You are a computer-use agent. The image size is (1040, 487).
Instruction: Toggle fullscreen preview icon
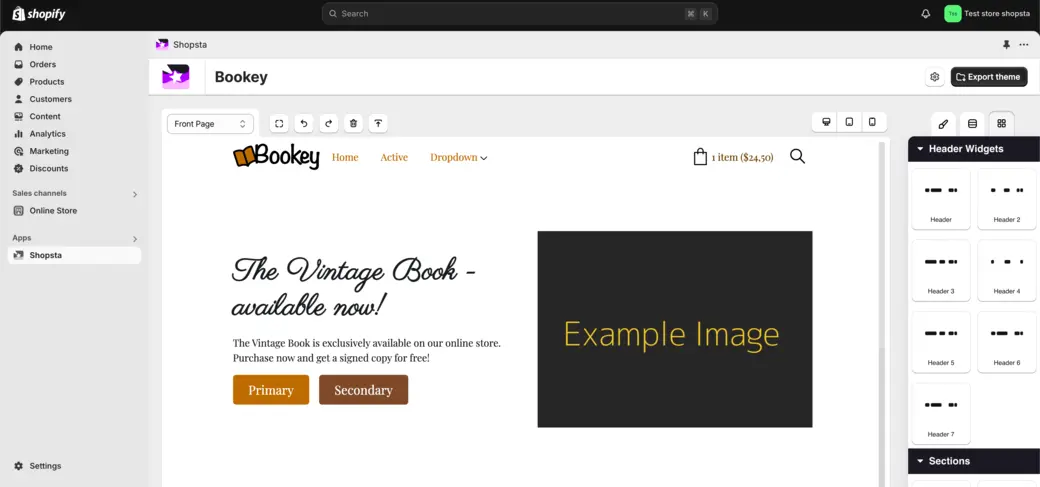click(x=279, y=124)
